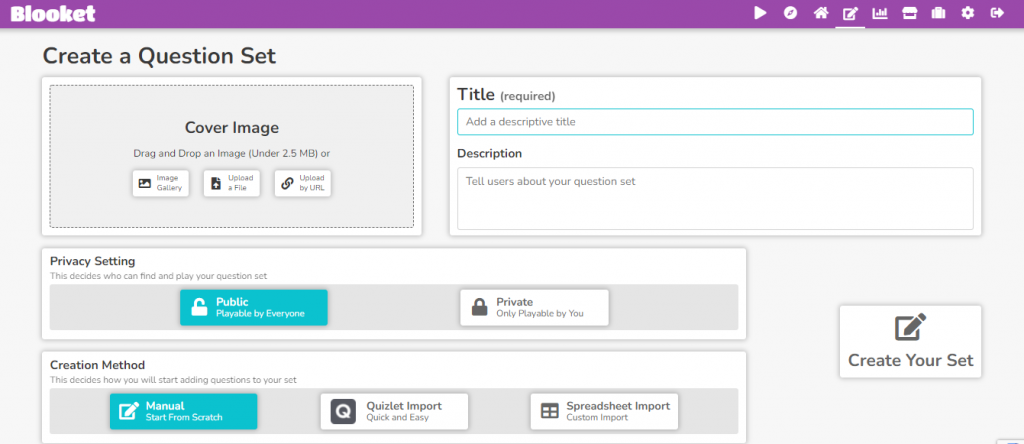1024x444 pixels.
Task: Choose Quizlet Import creation method
Action: (394, 411)
